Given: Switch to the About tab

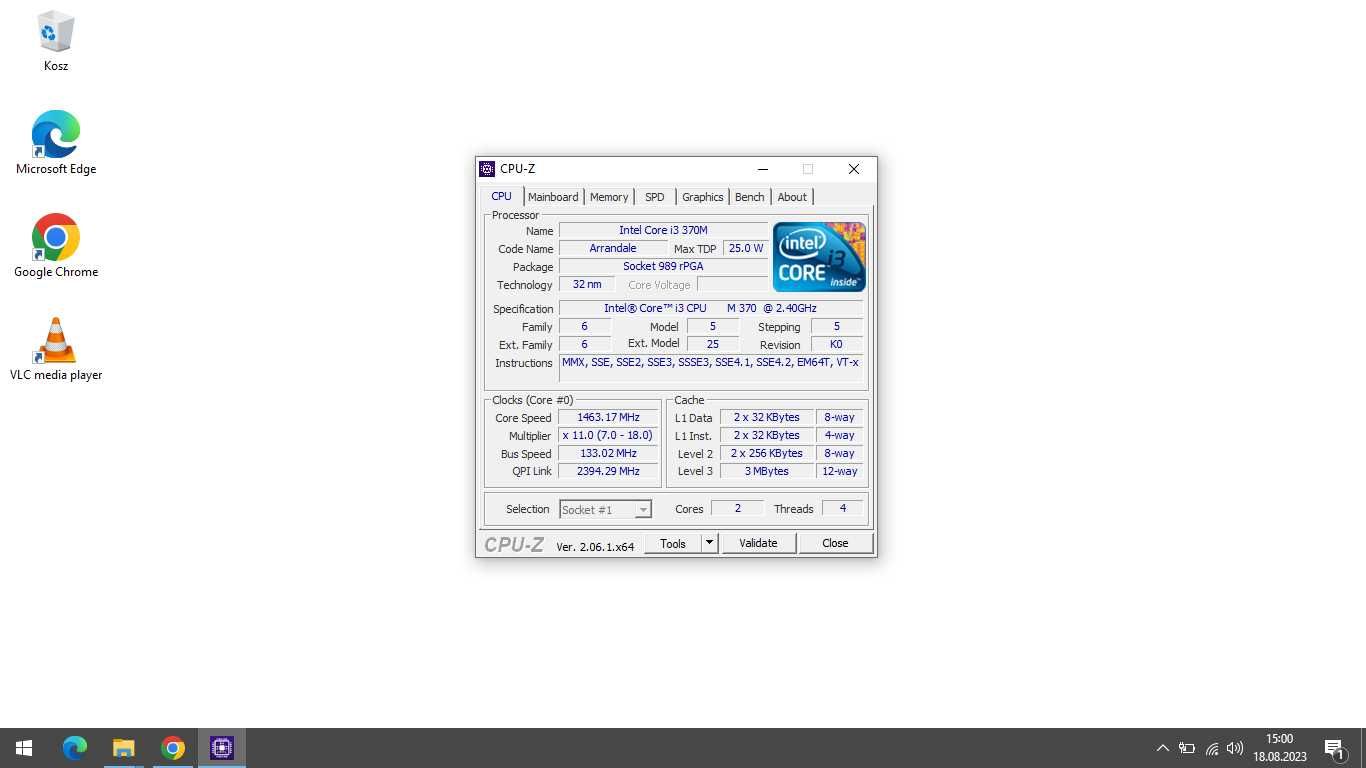Looking at the screenshot, I should point(792,197).
